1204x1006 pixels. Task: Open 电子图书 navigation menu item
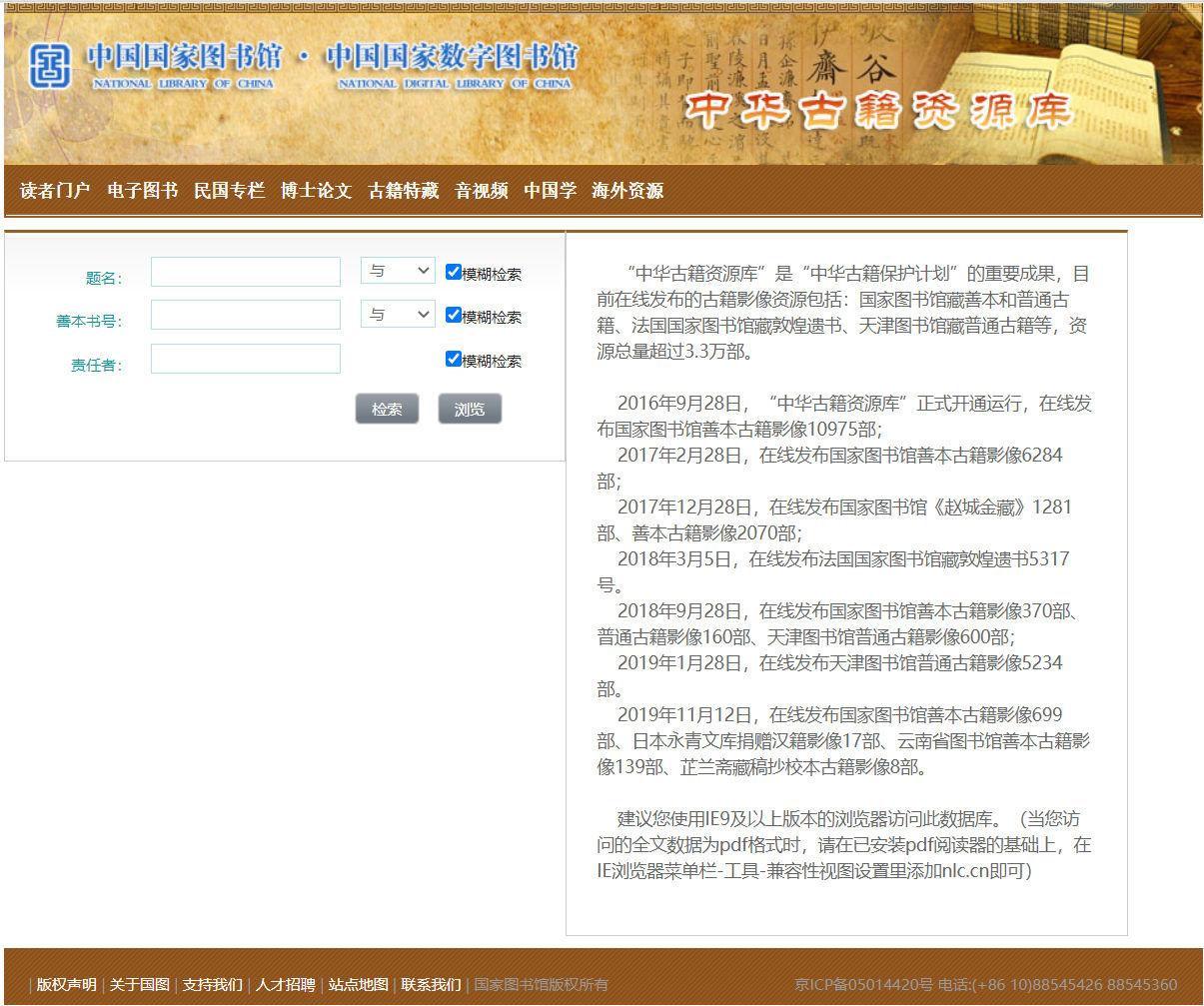point(142,191)
